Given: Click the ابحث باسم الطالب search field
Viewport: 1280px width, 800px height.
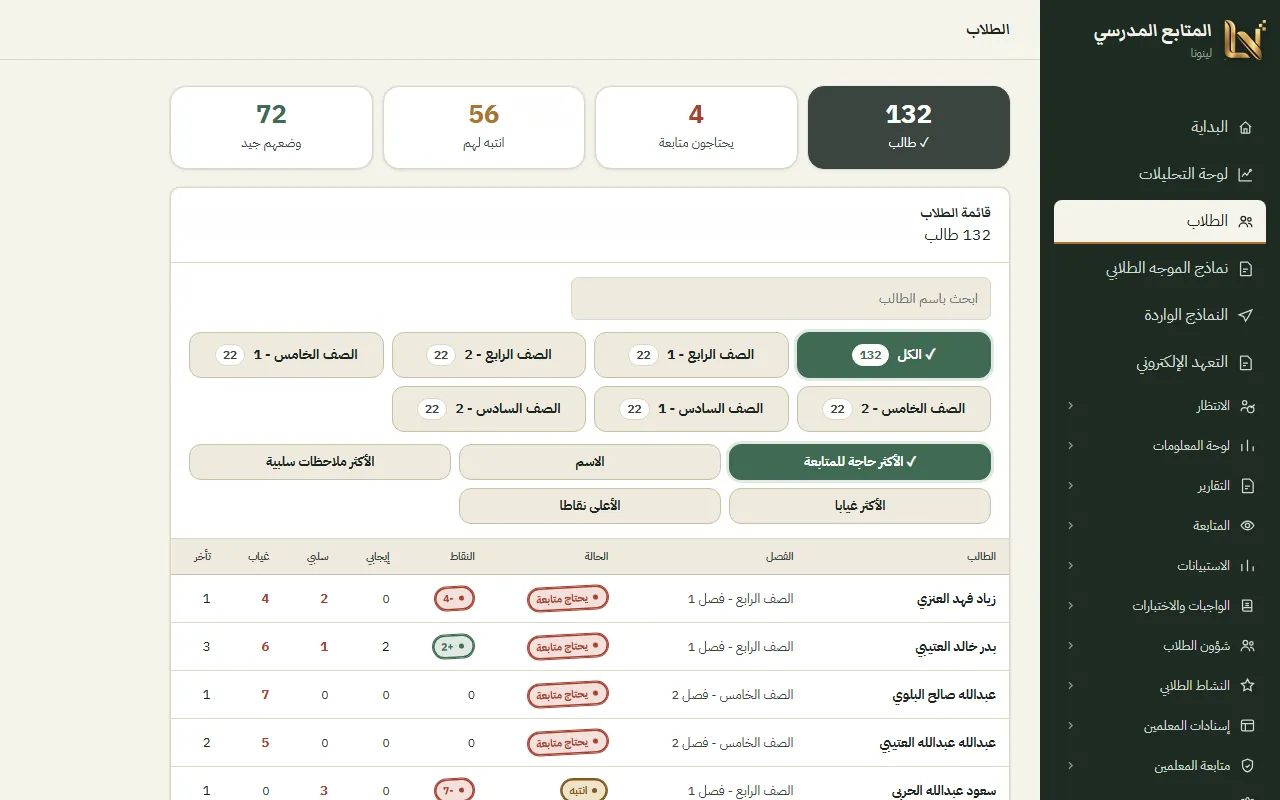Looking at the screenshot, I should coord(781,299).
